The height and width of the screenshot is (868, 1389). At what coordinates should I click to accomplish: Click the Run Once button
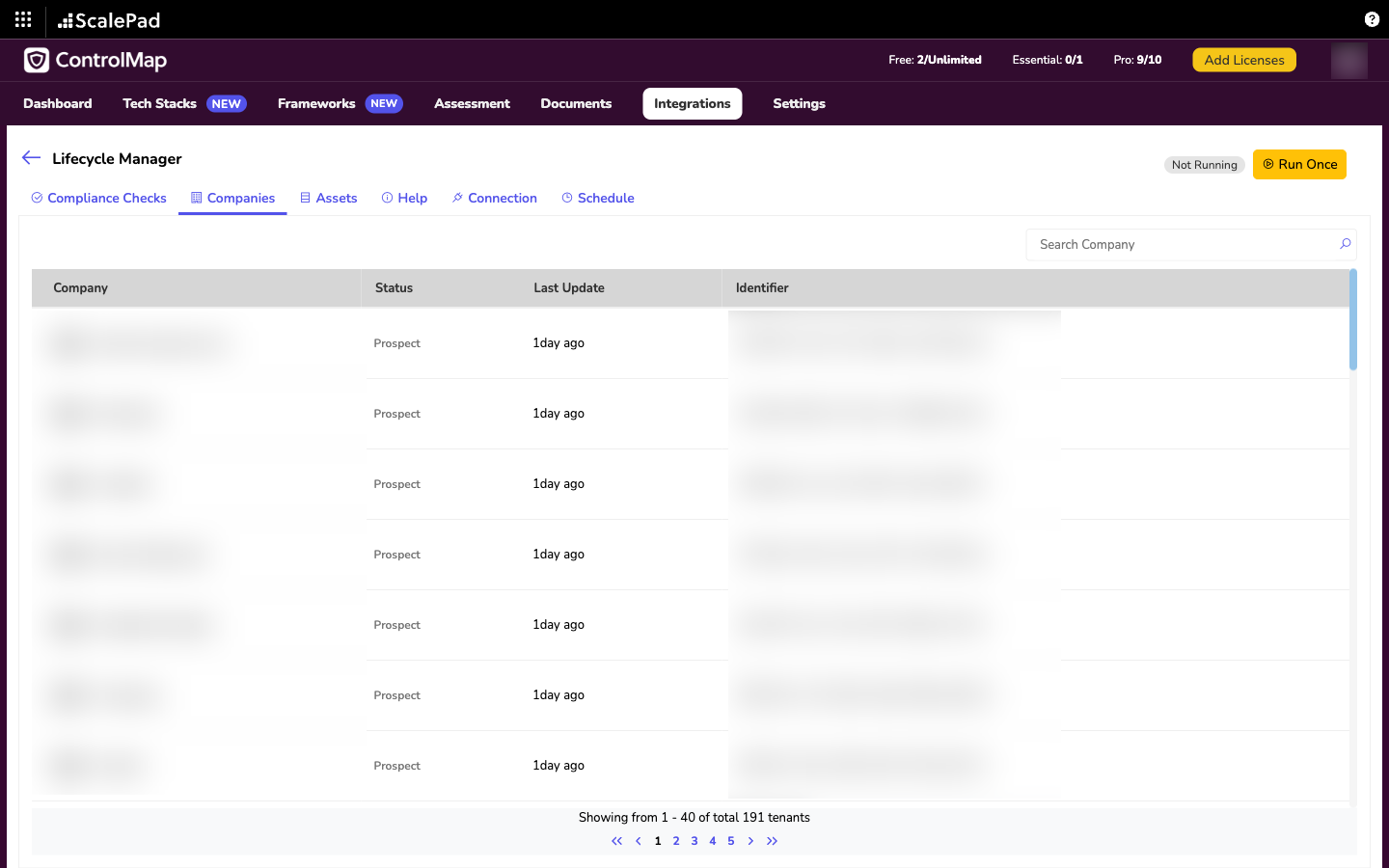[x=1299, y=164]
